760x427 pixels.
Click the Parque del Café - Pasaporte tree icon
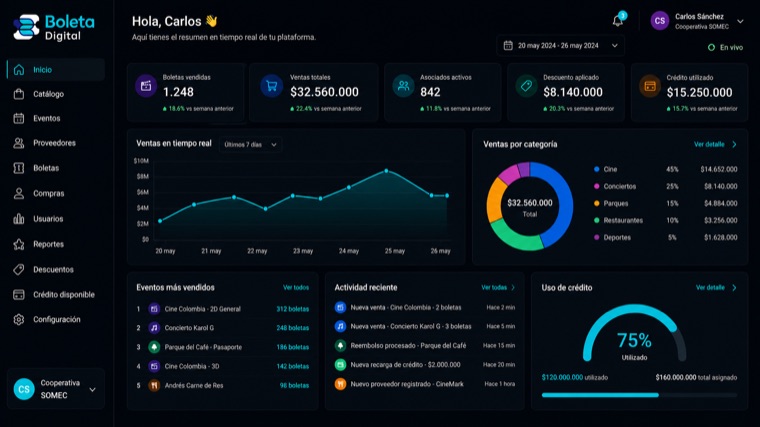(x=154, y=347)
